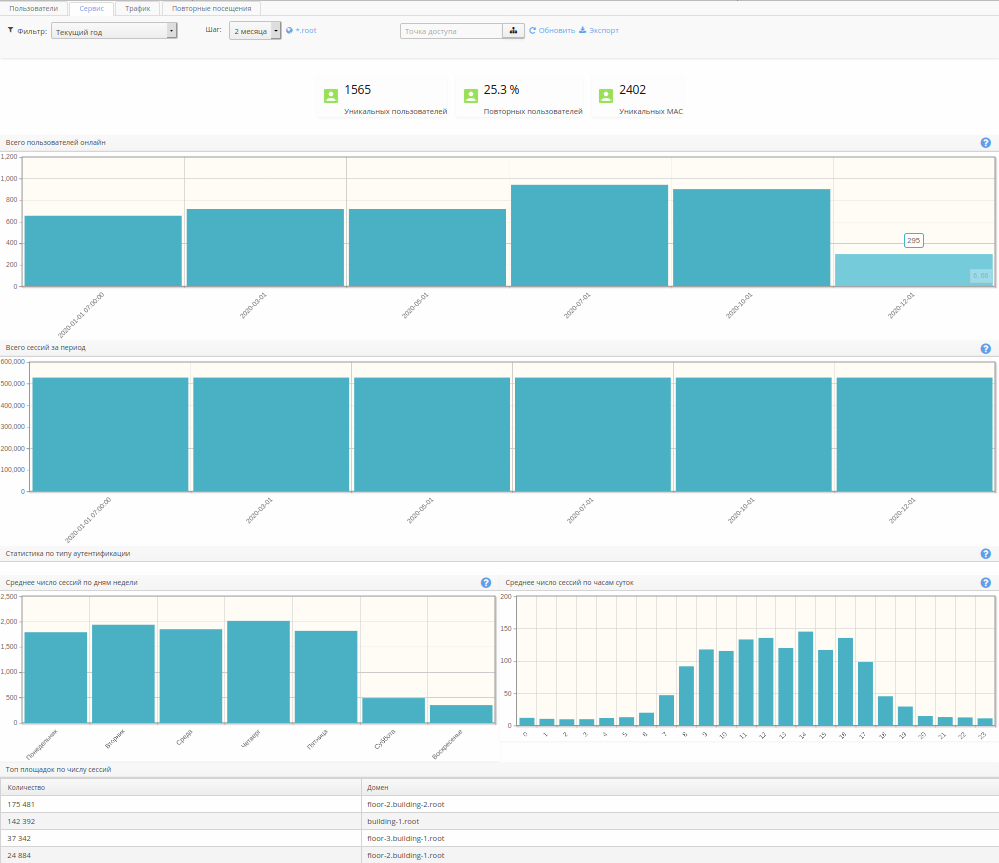Open the Пользователи tab
Viewport: 999px width, 863px height.
click(33, 8)
